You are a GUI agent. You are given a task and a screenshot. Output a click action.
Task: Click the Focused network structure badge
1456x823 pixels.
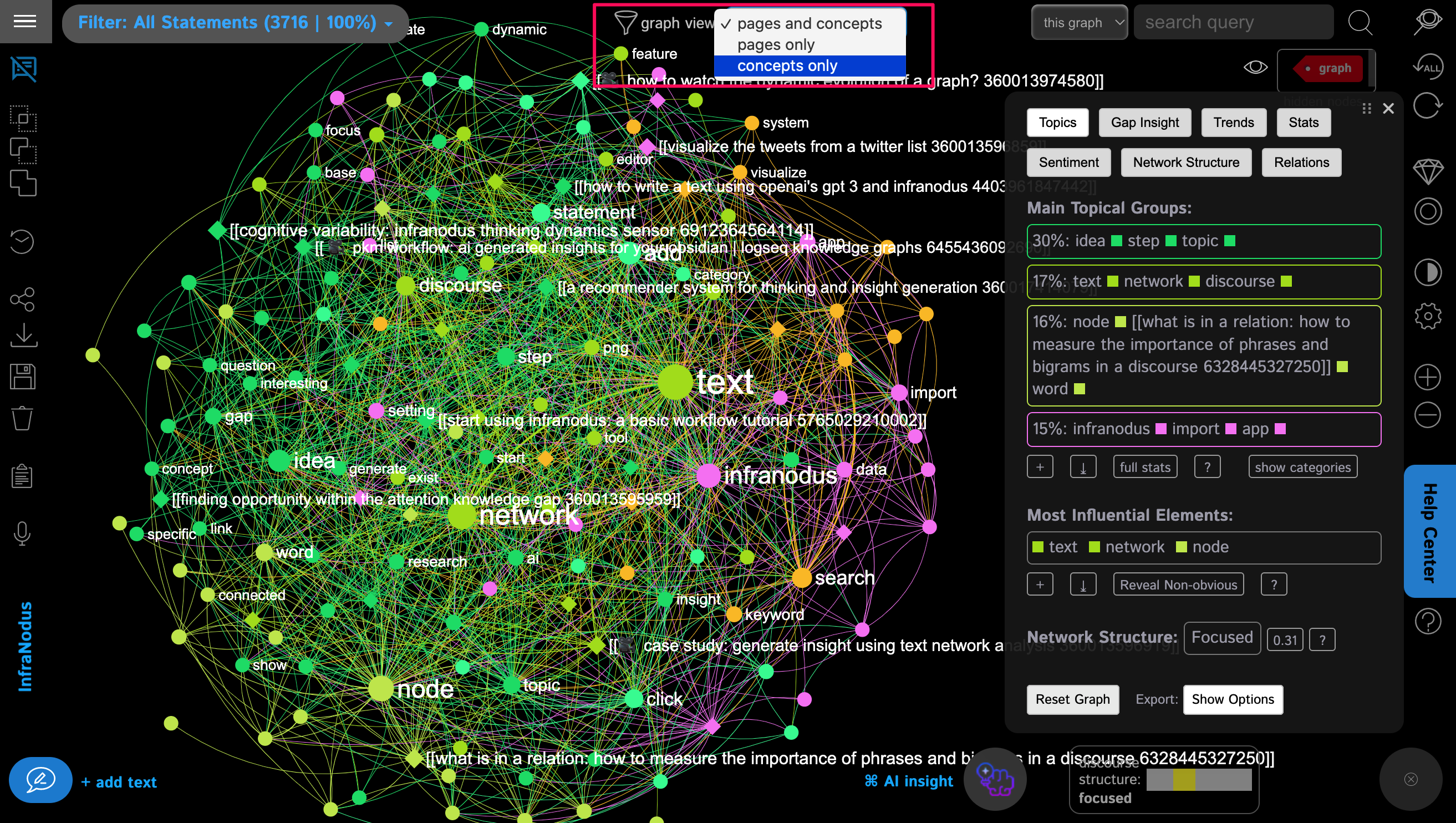[1222, 638]
